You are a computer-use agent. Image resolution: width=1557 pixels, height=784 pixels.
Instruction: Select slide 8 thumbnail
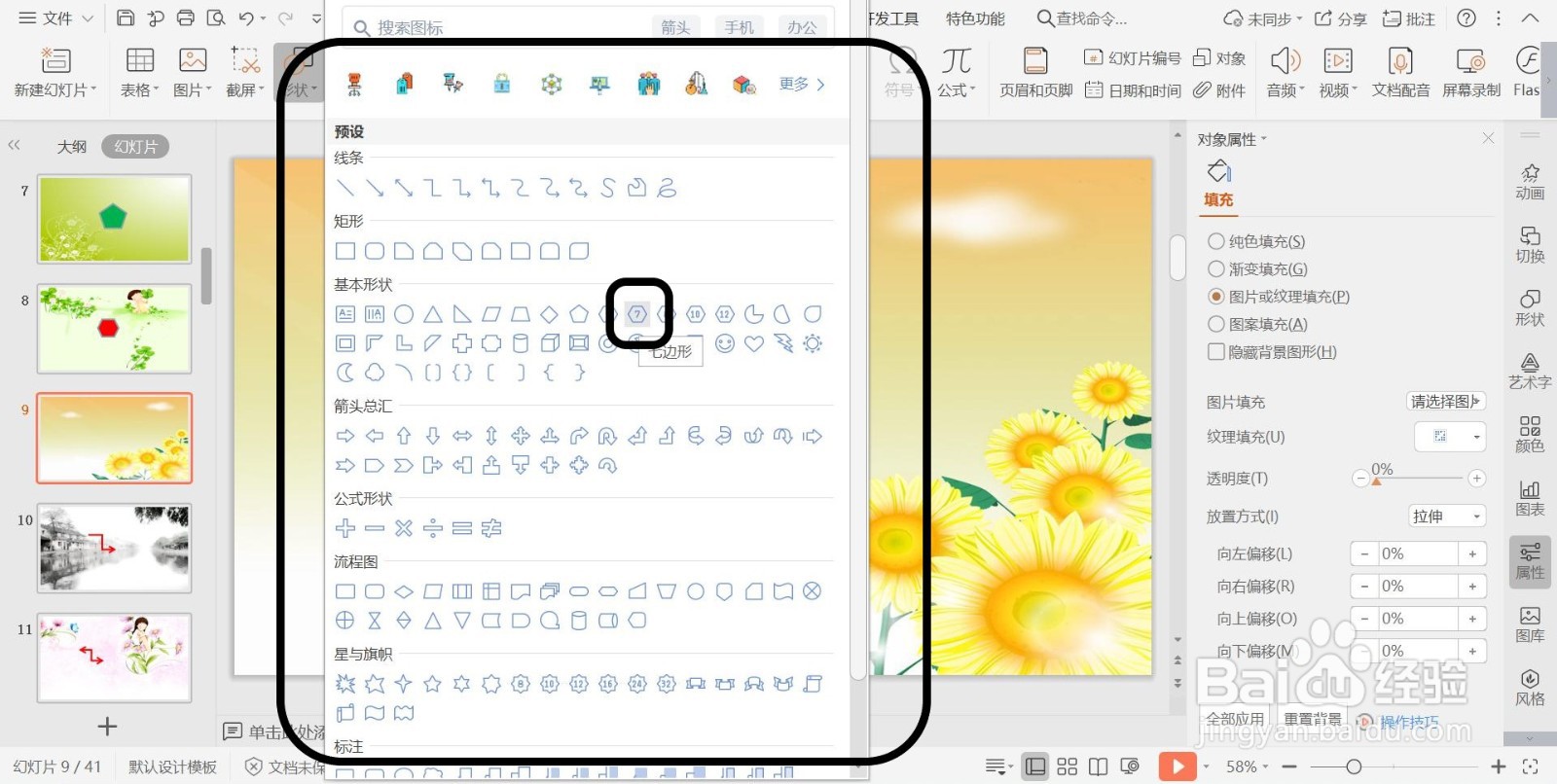115,329
